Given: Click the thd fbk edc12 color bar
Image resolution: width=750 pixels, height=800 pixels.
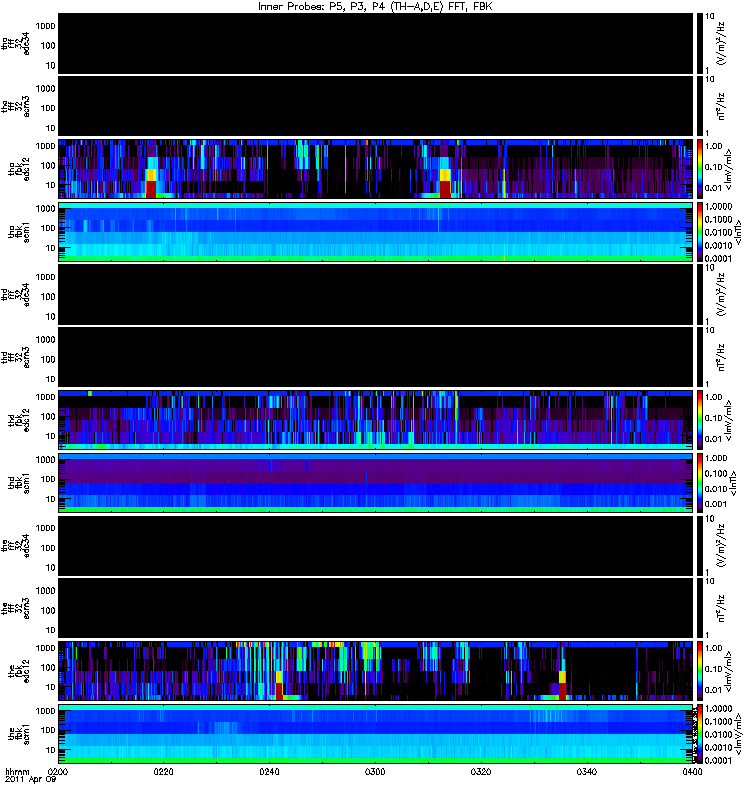Looking at the screenshot, I should (700, 421).
